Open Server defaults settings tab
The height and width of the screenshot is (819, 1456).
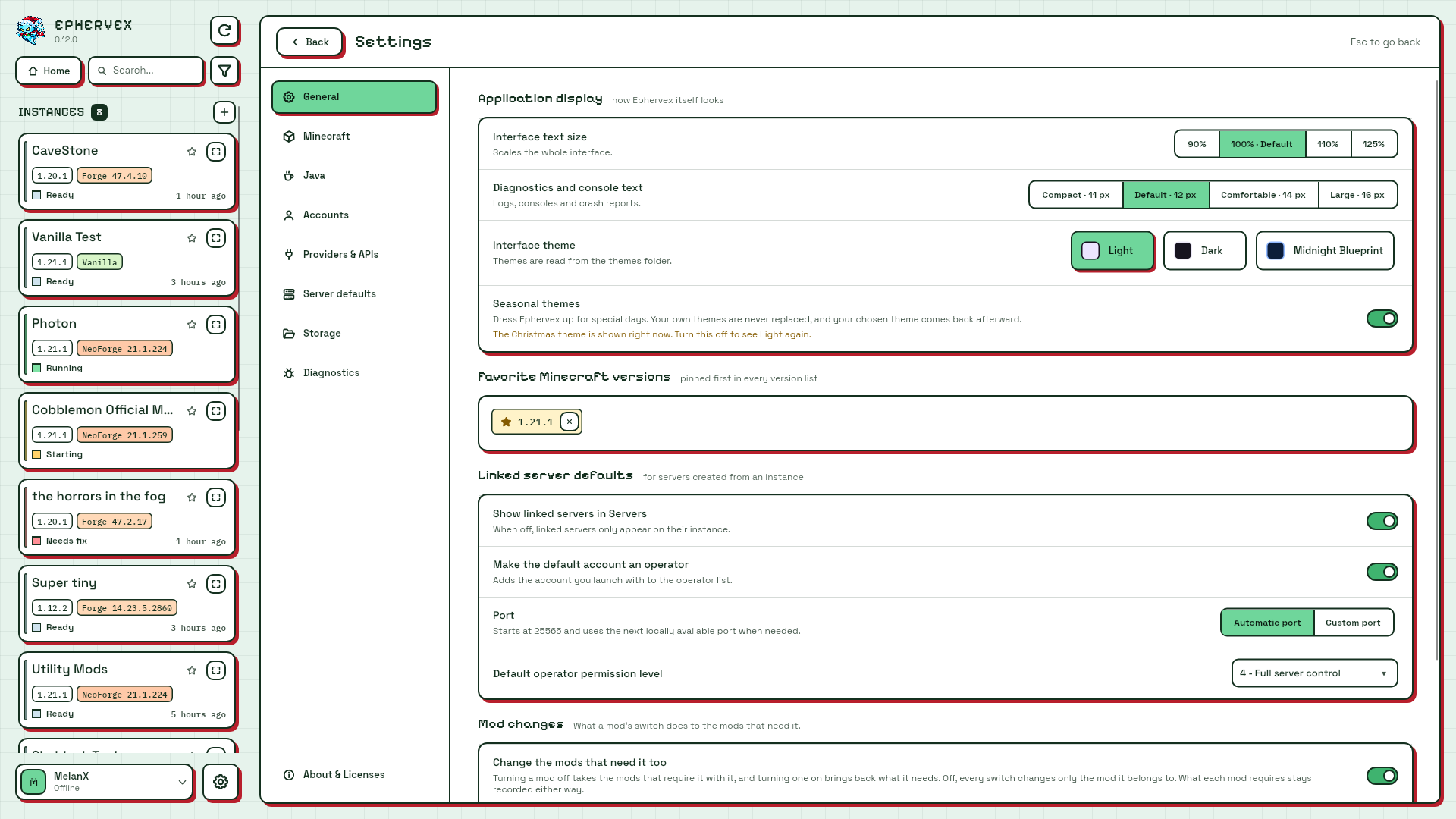(x=354, y=294)
